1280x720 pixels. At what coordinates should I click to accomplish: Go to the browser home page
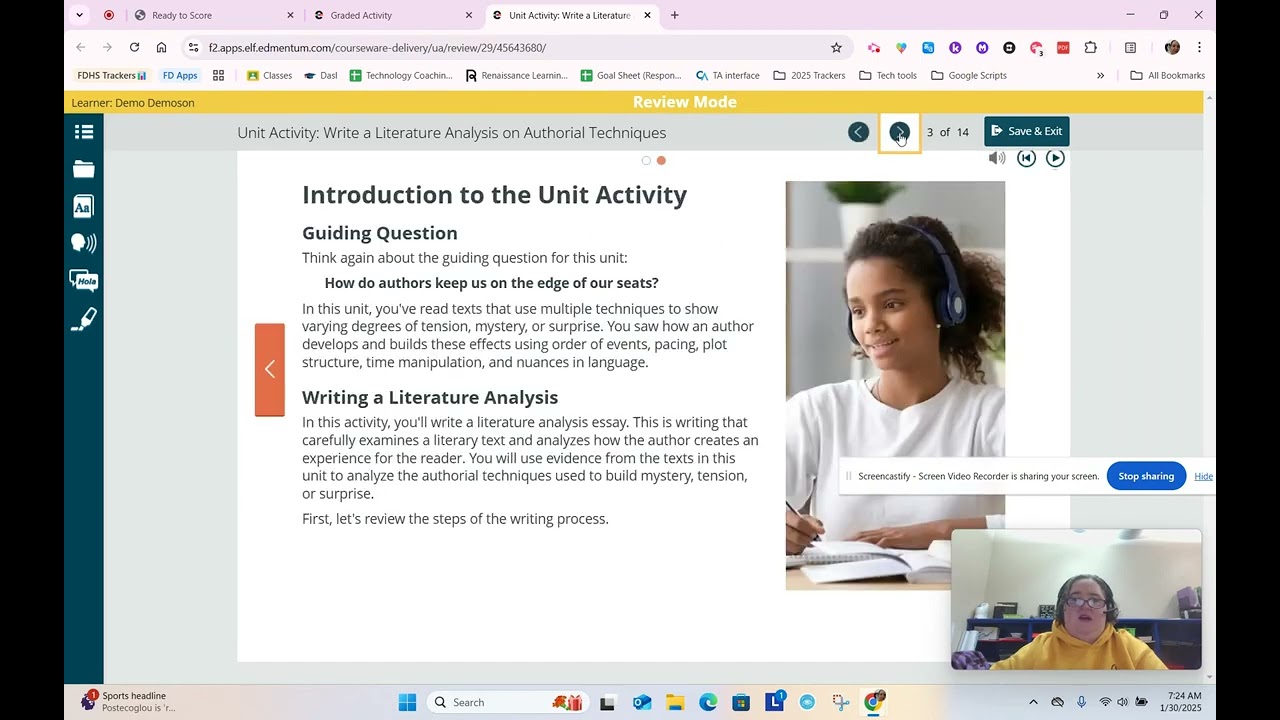[161, 47]
